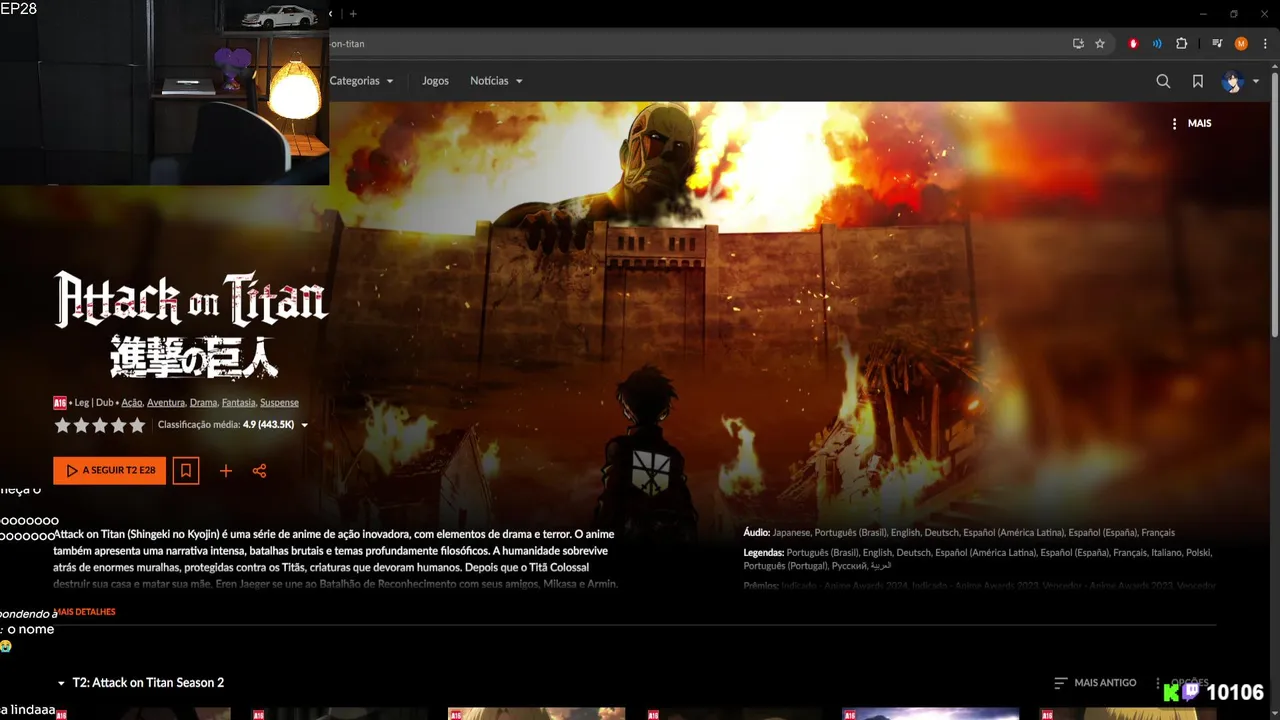1280x720 pixels.
Task: Open the Ação genre link
Action: (132, 403)
